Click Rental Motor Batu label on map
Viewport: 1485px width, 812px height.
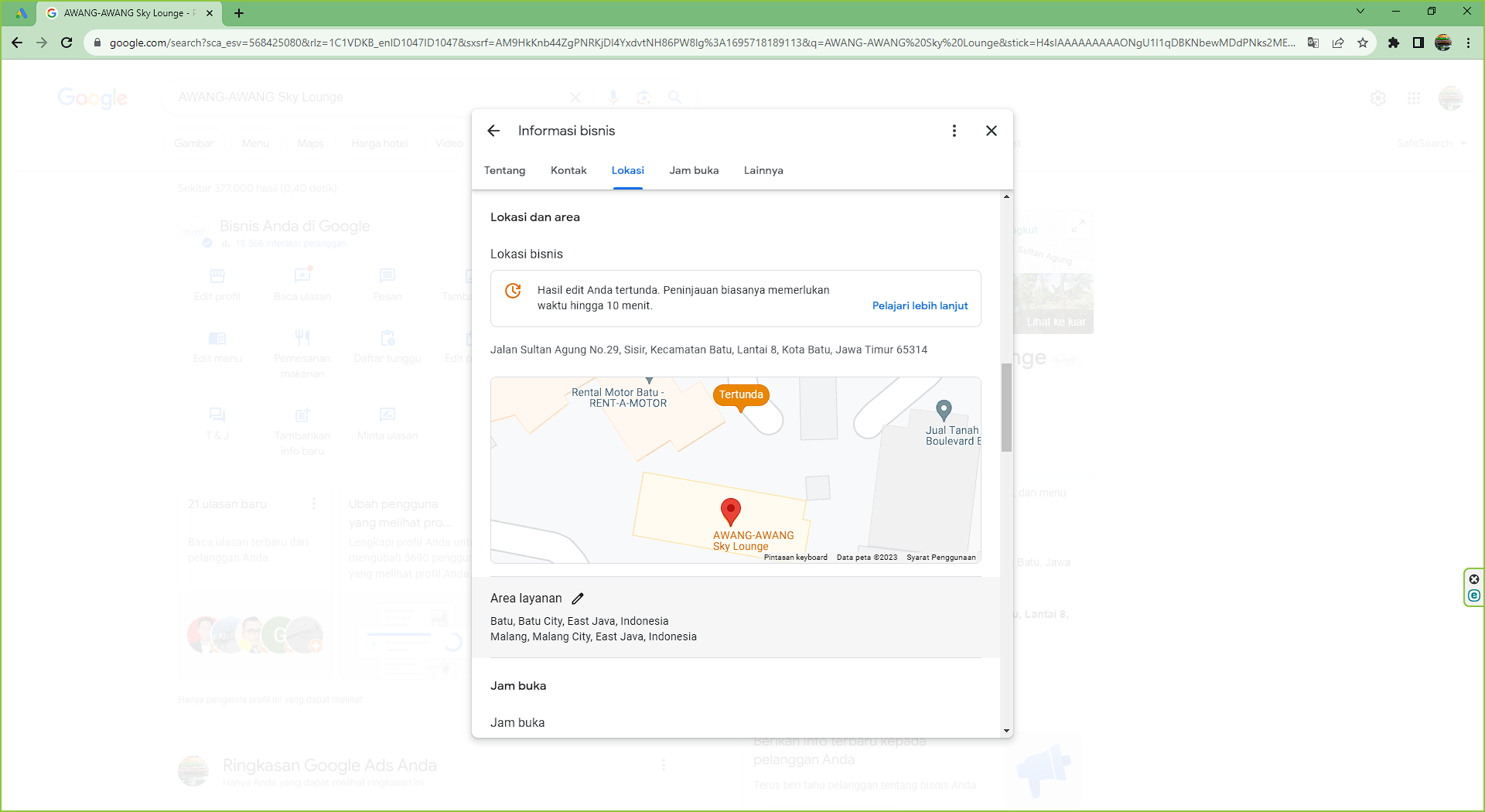click(618, 397)
